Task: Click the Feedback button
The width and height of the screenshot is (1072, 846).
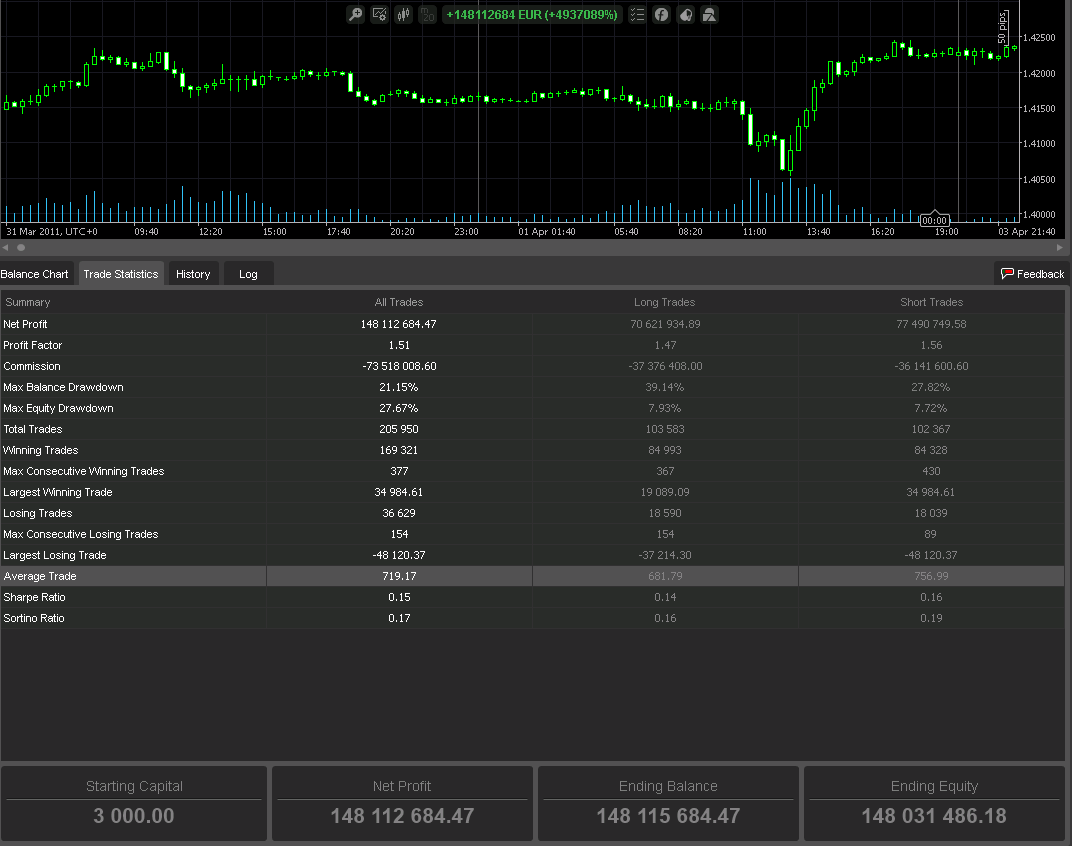Action: pos(1032,274)
